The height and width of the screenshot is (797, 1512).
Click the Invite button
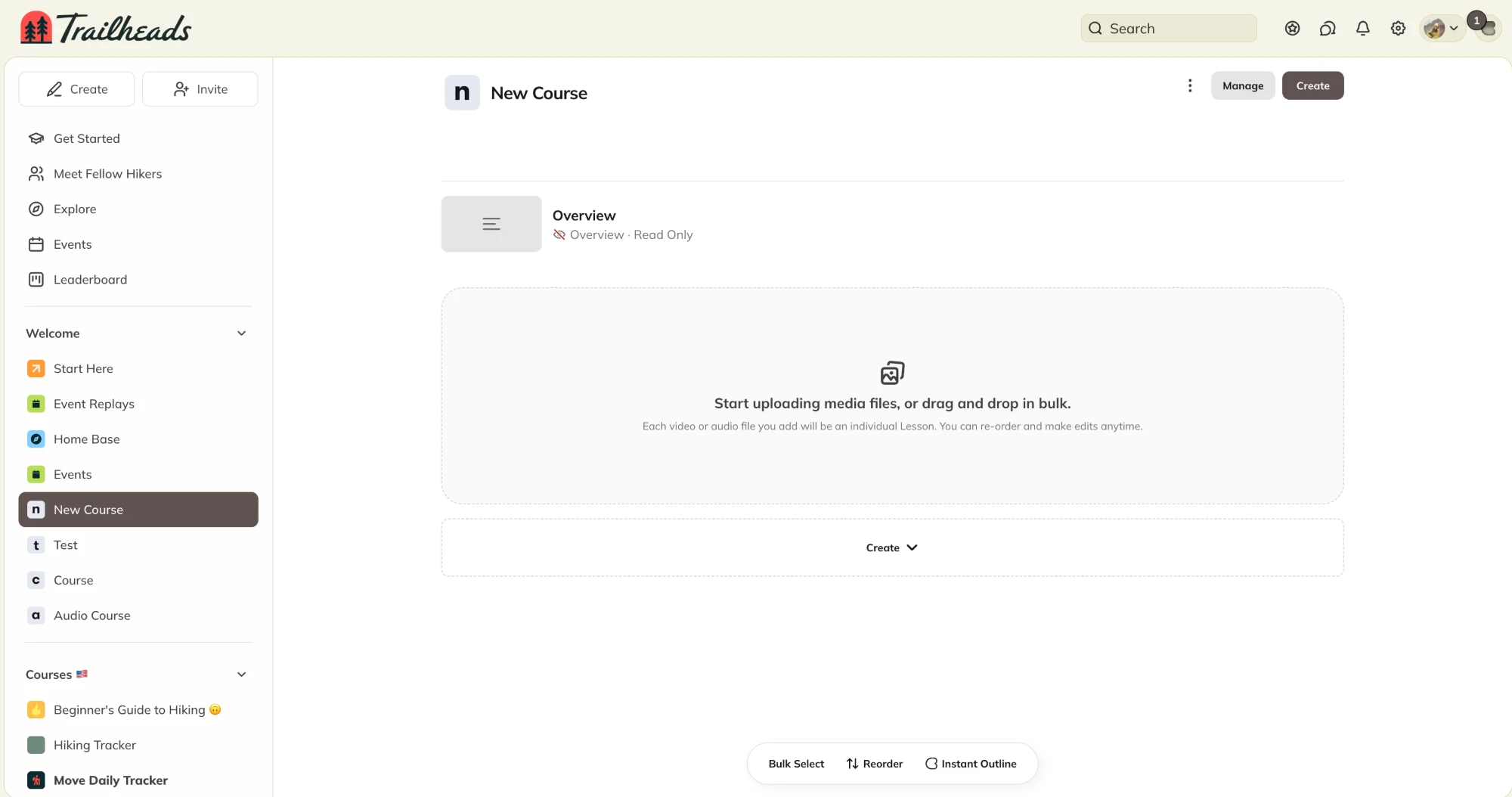point(200,89)
